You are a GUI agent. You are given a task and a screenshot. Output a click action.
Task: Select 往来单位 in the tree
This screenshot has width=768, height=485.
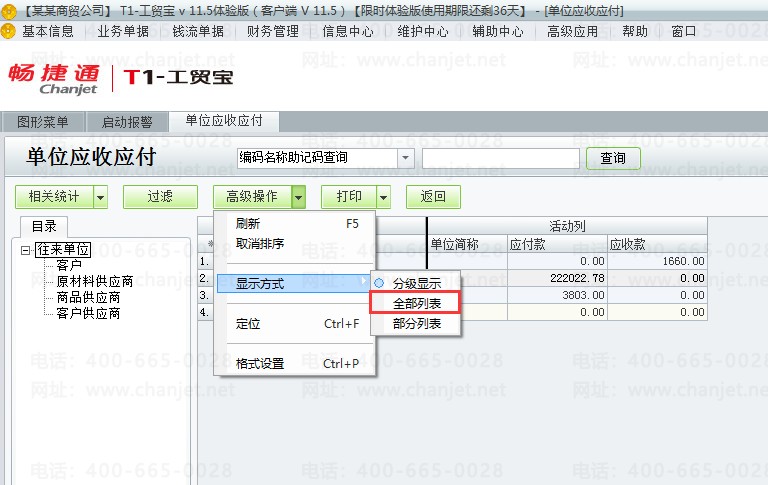coord(63,250)
